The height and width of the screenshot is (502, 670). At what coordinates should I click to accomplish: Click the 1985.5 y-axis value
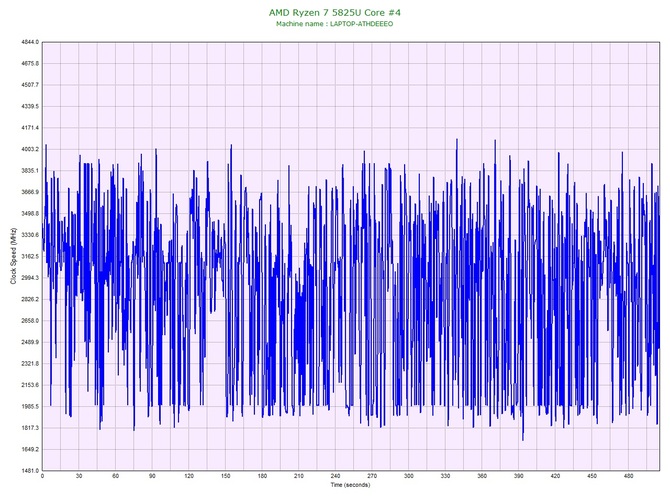(30, 407)
